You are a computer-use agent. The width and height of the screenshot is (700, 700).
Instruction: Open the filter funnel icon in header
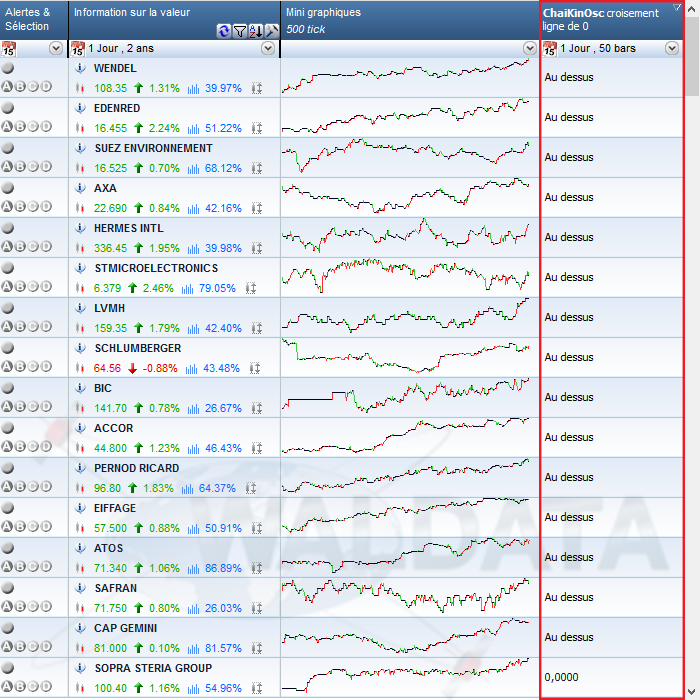pos(240,31)
